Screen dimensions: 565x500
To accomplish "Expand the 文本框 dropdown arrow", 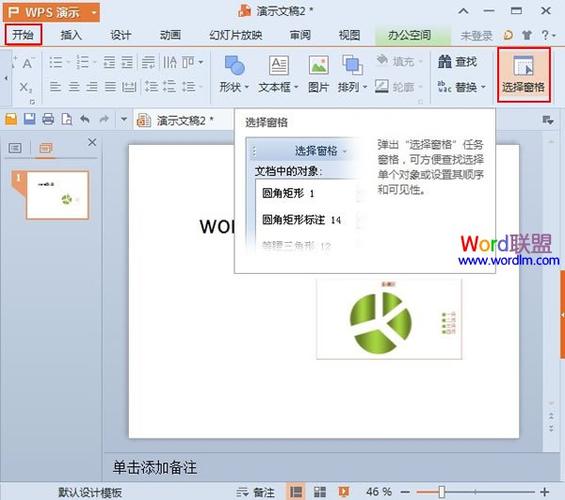I will tap(296, 87).
